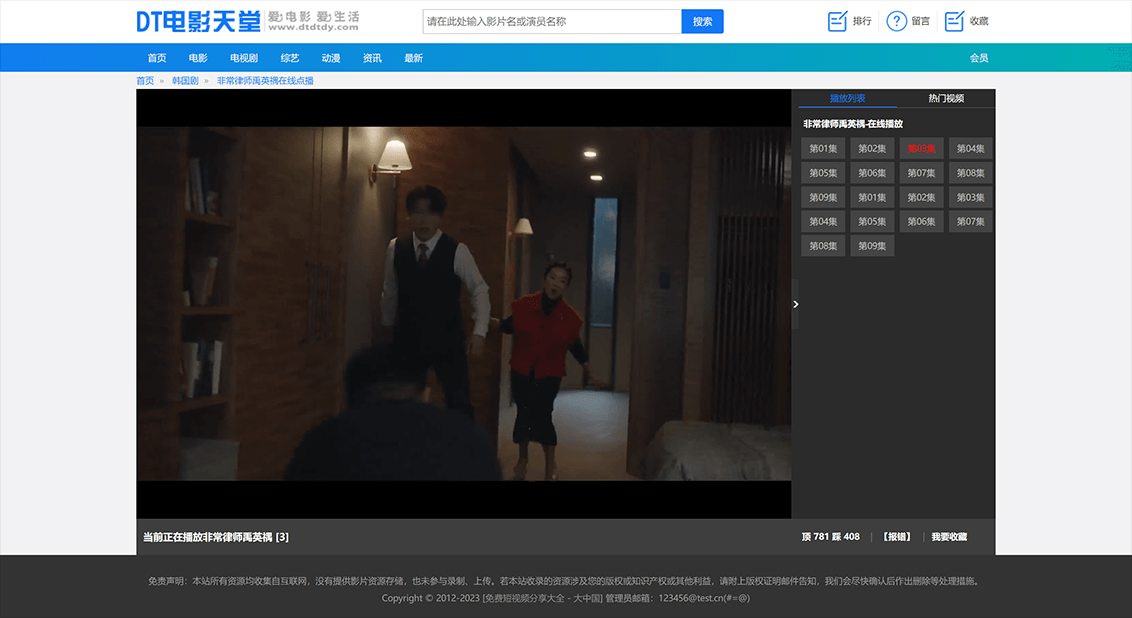Click the 收藏 bookmark icon in header

[x=966, y=21]
